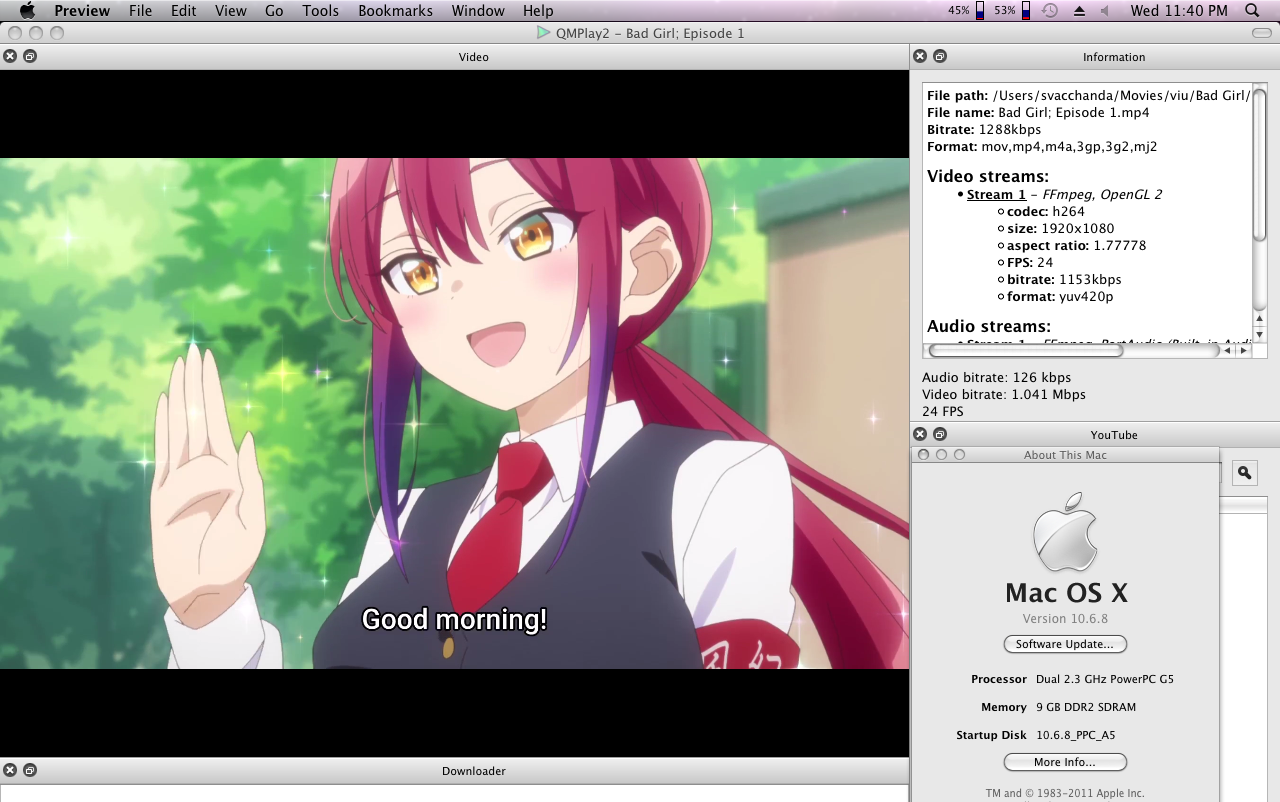Open the volume speaker menu bar icon

click(x=1105, y=11)
